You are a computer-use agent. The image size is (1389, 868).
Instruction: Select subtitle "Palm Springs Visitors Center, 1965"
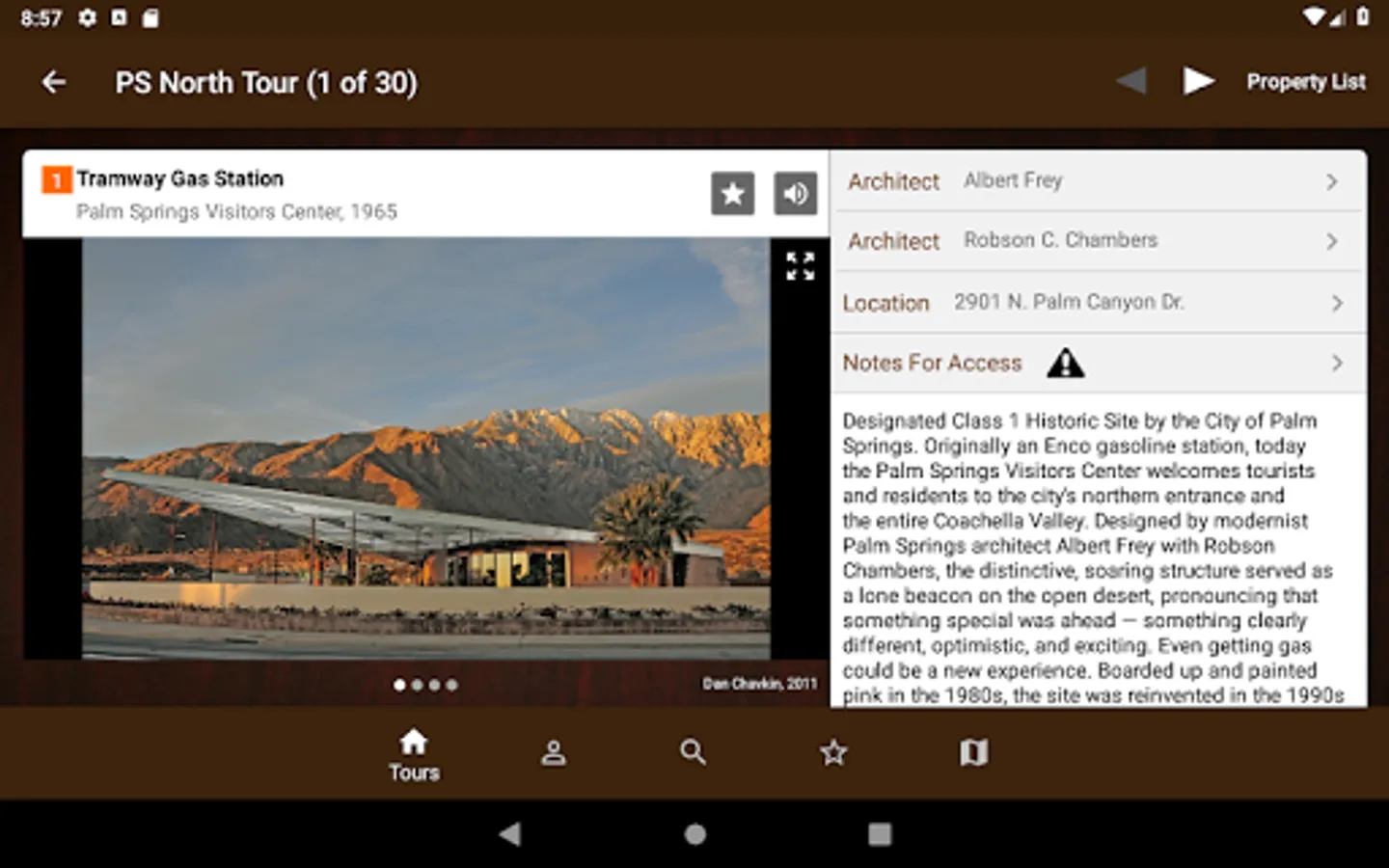click(x=237, y=211)
